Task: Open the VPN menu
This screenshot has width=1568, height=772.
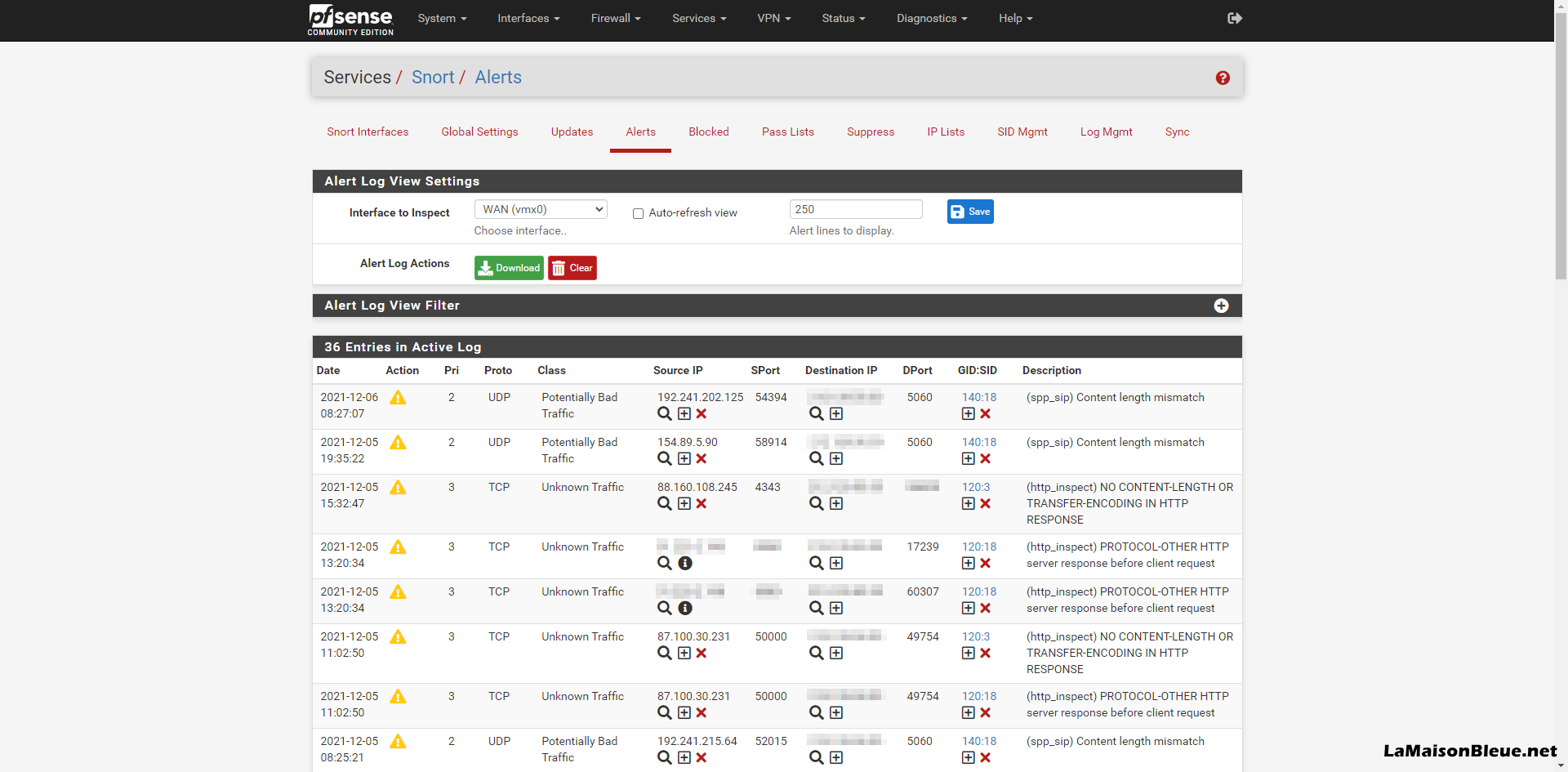Action: [773, 18]
